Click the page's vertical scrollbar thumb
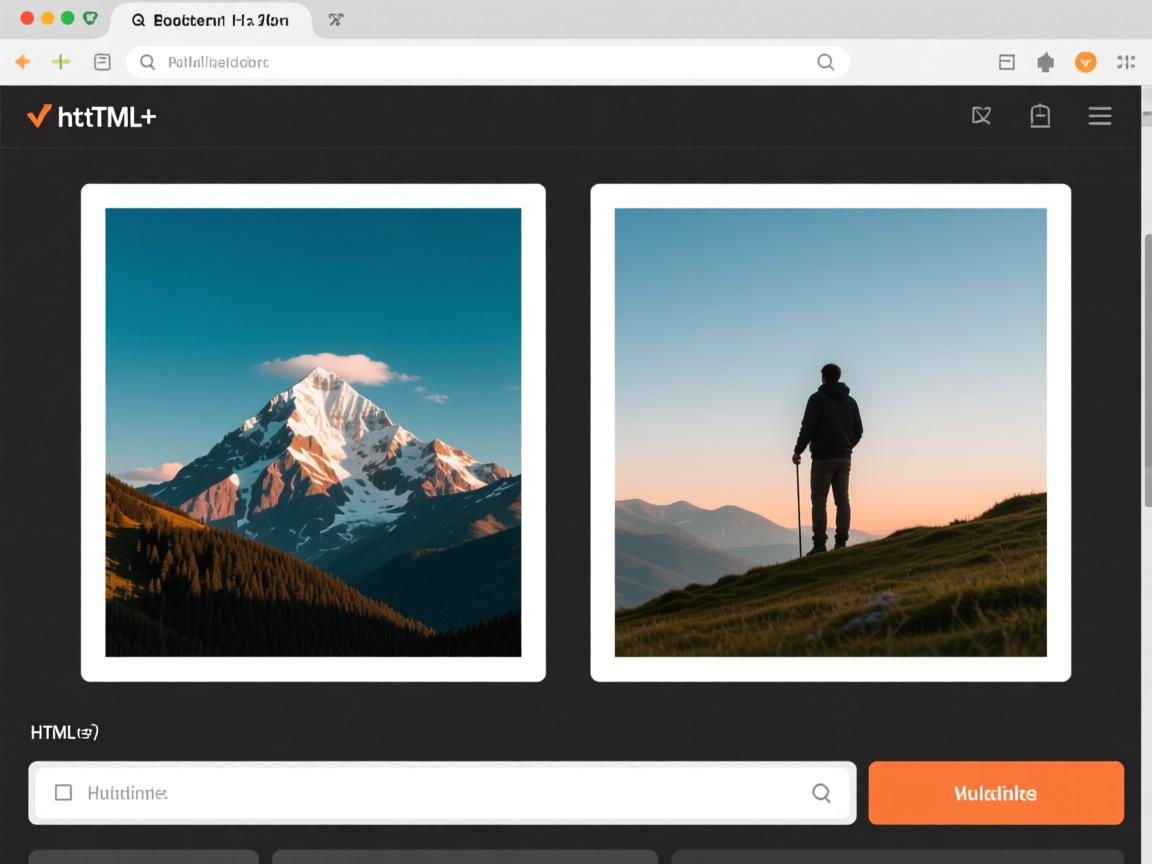1152x864 pixels. [x=1147, y=370]
